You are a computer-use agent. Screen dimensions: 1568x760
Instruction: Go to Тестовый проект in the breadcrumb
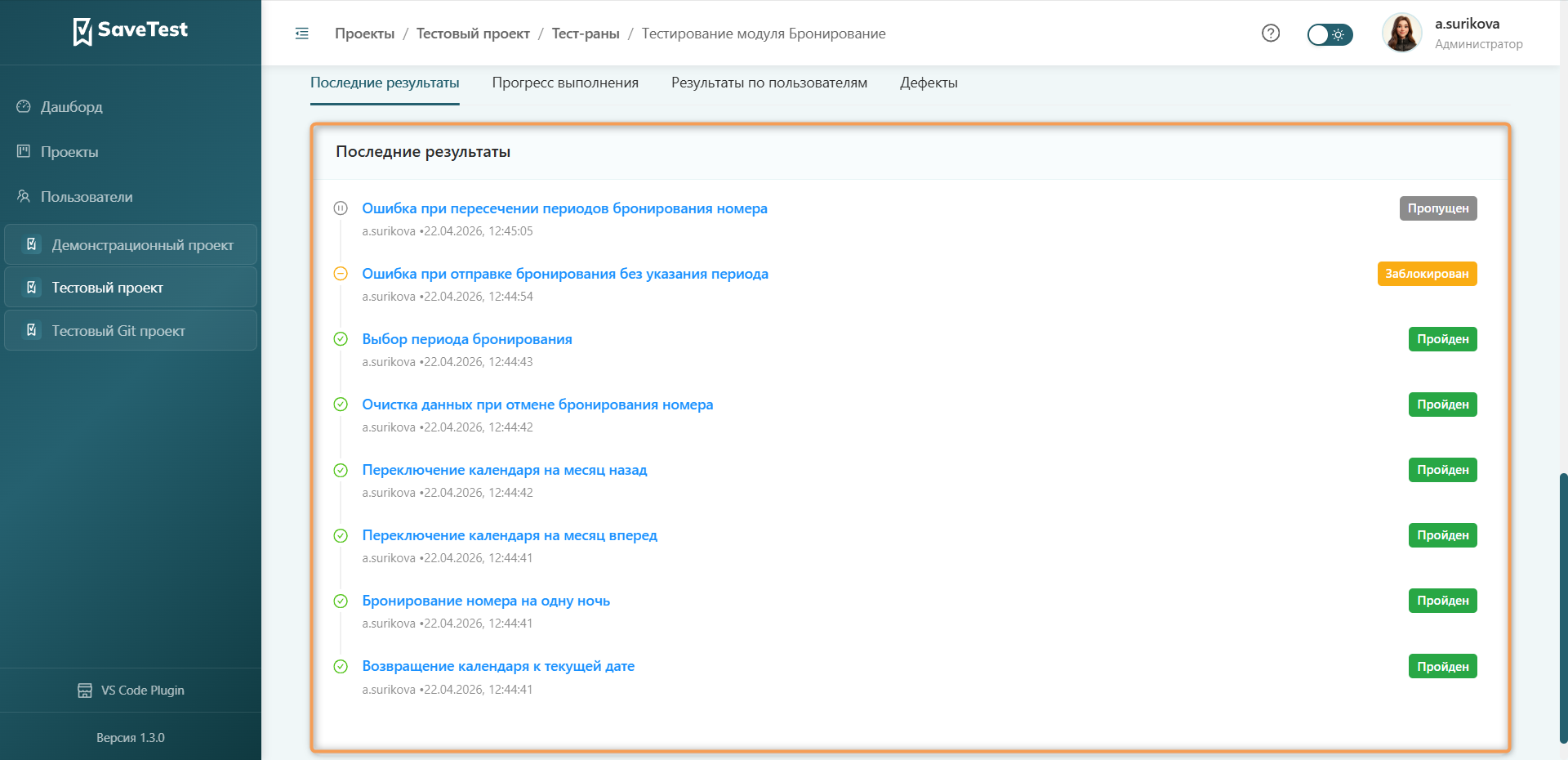click(x=473, y=34)
